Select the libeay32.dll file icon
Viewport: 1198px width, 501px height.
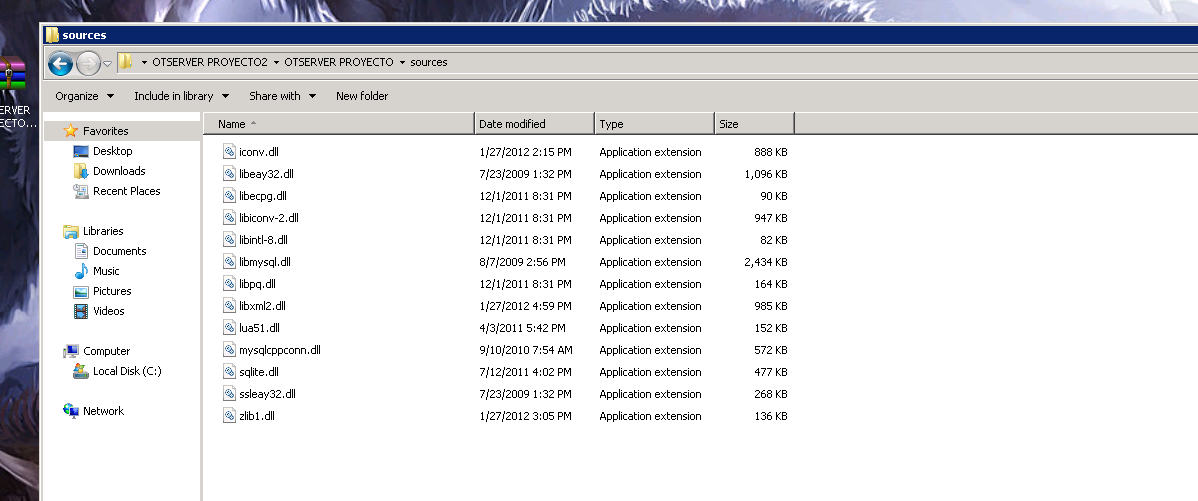pyautogui.click(x=229, y=173)
